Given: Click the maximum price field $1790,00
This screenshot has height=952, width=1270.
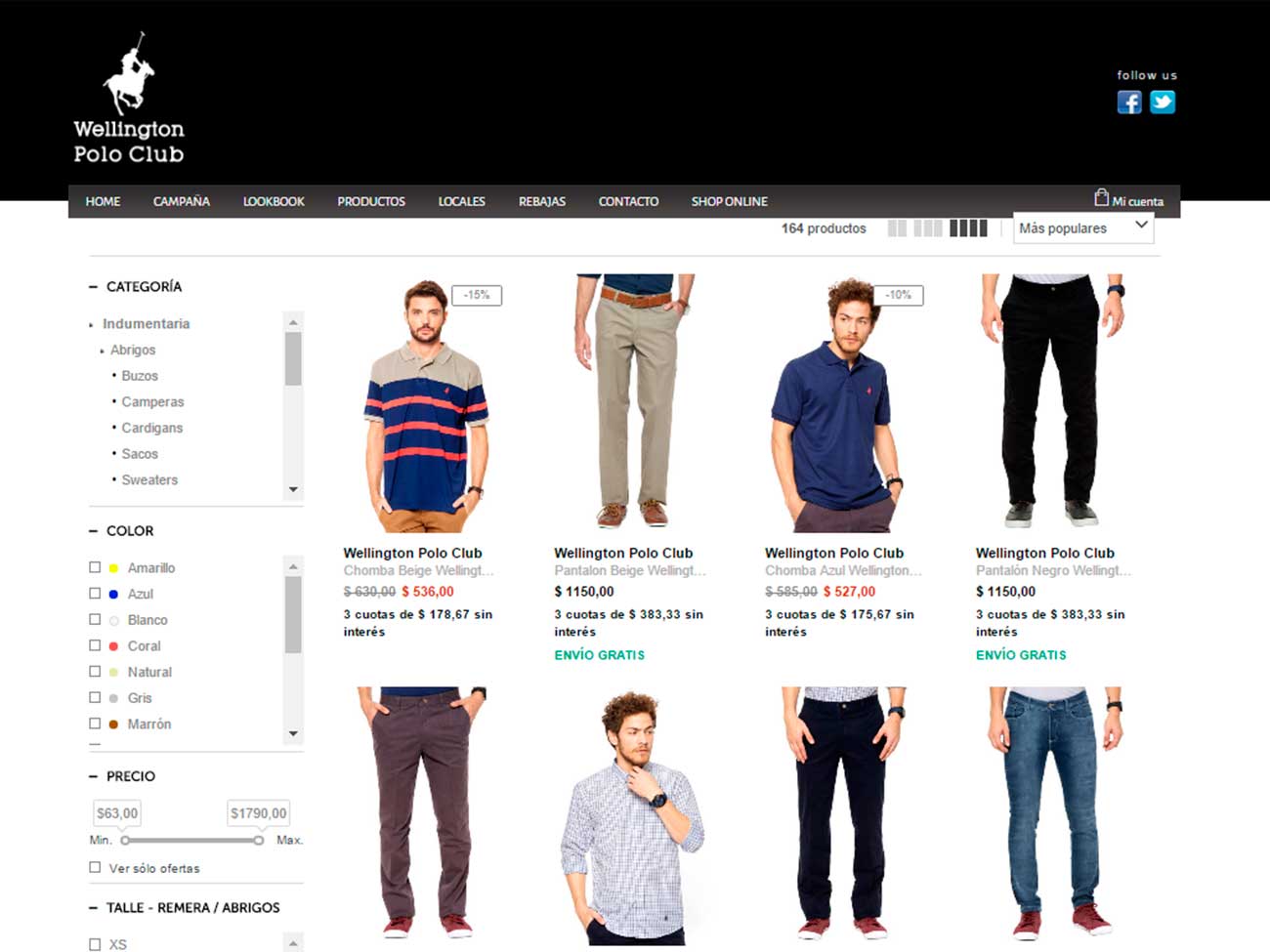Looking at the screenshot, I should coord(259,813).
